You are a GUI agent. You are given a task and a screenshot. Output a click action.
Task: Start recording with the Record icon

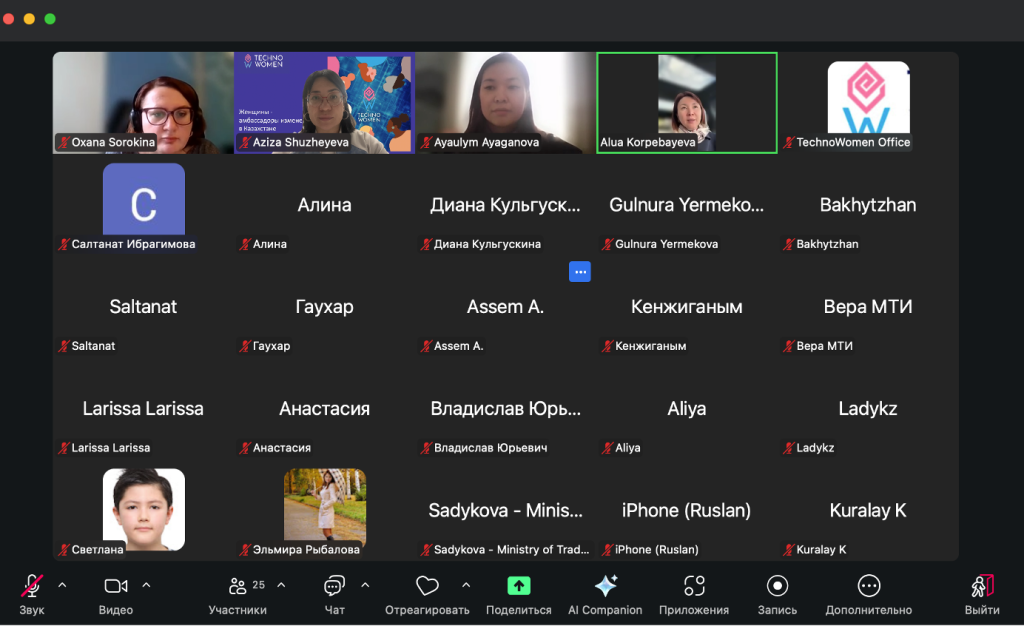[x=777, y=586]
